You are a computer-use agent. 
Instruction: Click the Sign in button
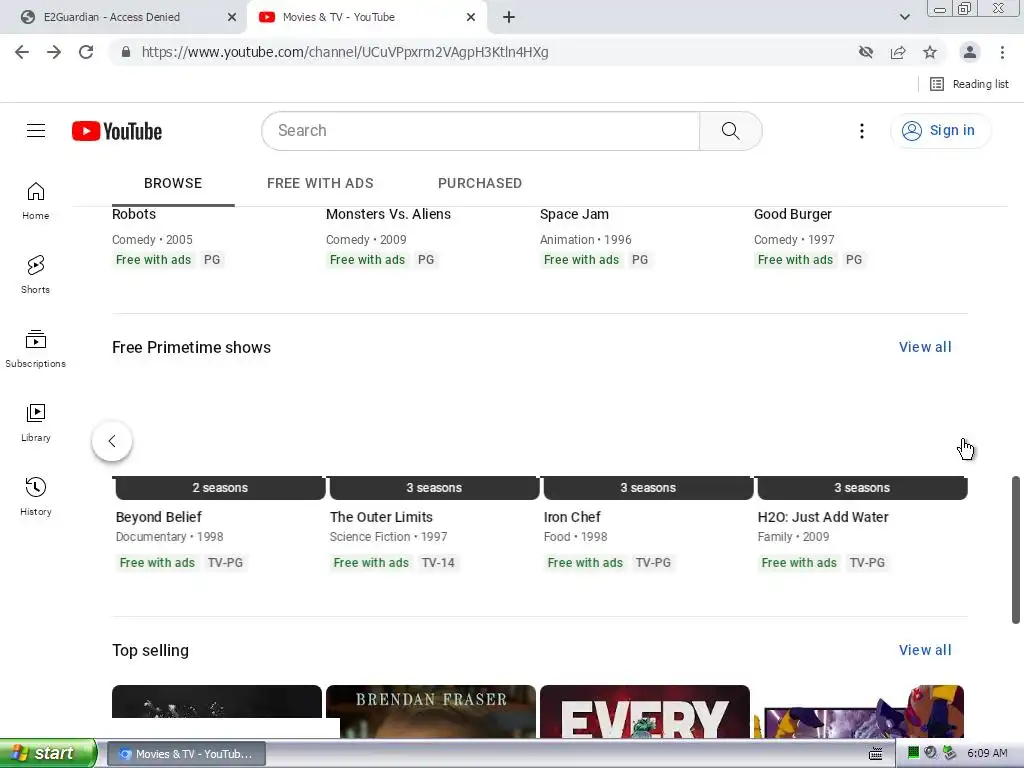(940, 131)
